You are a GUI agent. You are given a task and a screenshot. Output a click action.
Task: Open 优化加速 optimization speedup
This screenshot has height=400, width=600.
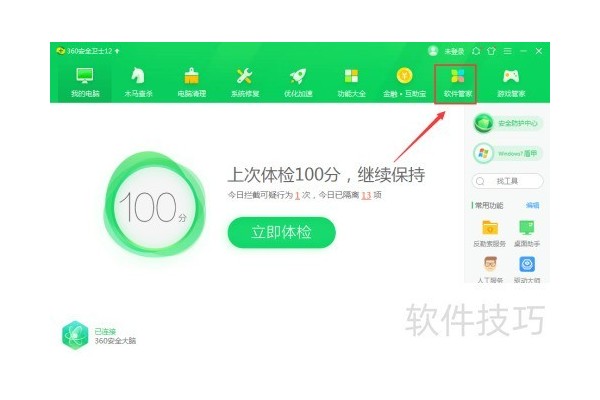[298, 82]
